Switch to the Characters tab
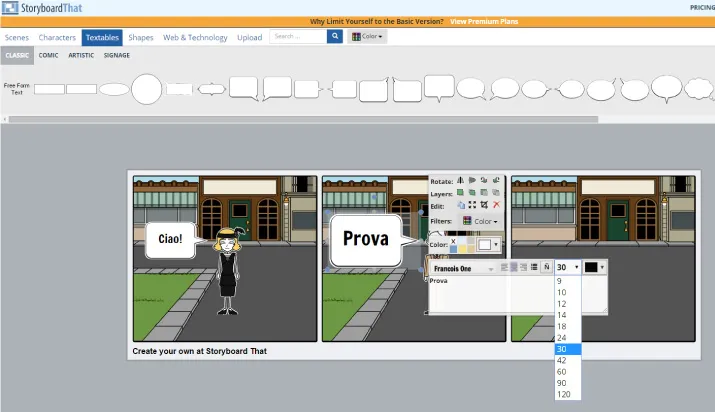 pyautogui.click(x=57, y=37)
